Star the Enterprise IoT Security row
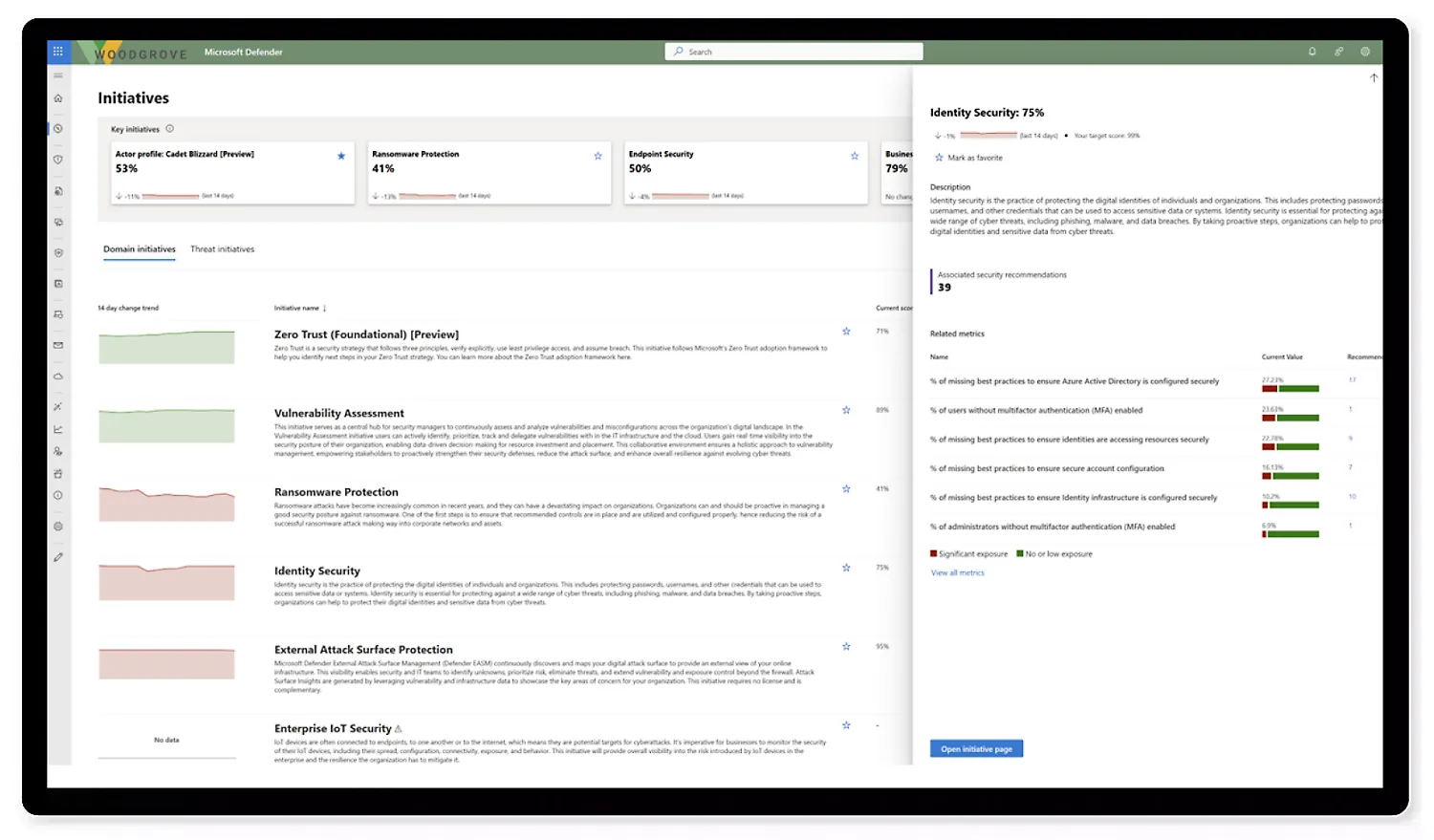Screen dimensions: 1434x840 coord(846,725)
